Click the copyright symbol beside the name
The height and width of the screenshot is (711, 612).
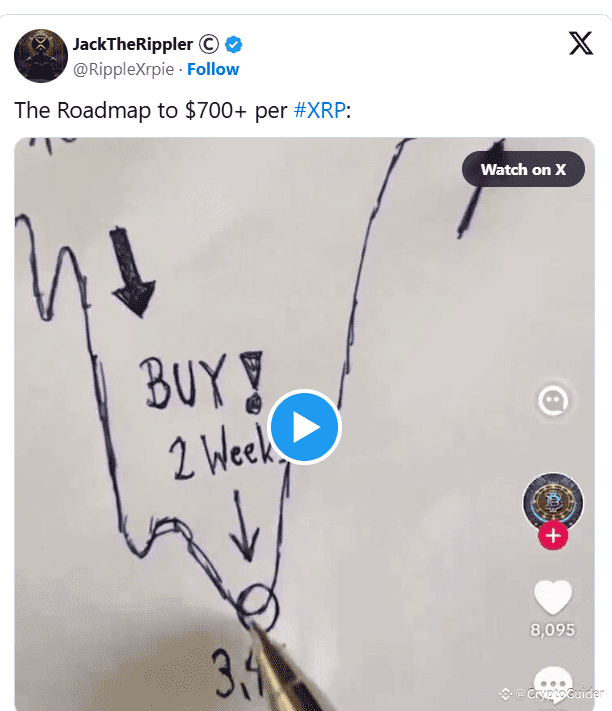209,44
